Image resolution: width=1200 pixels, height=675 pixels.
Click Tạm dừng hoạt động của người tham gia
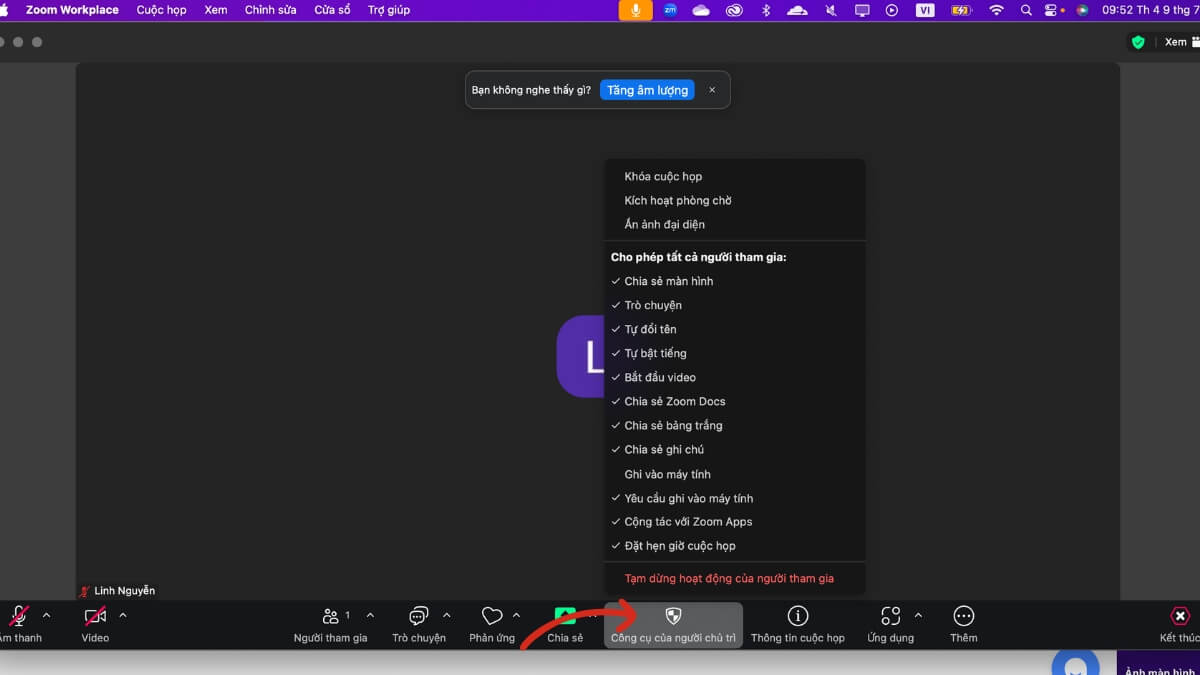point(729,578)
